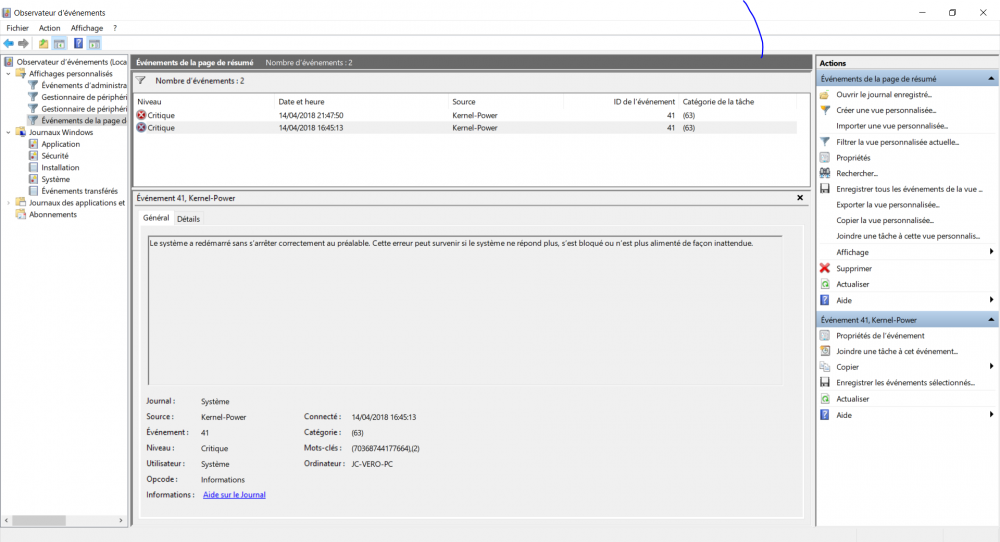Click the Back arrow in the toolbar
This screenshot has width=1000, height=542.
tap(9, 44)
